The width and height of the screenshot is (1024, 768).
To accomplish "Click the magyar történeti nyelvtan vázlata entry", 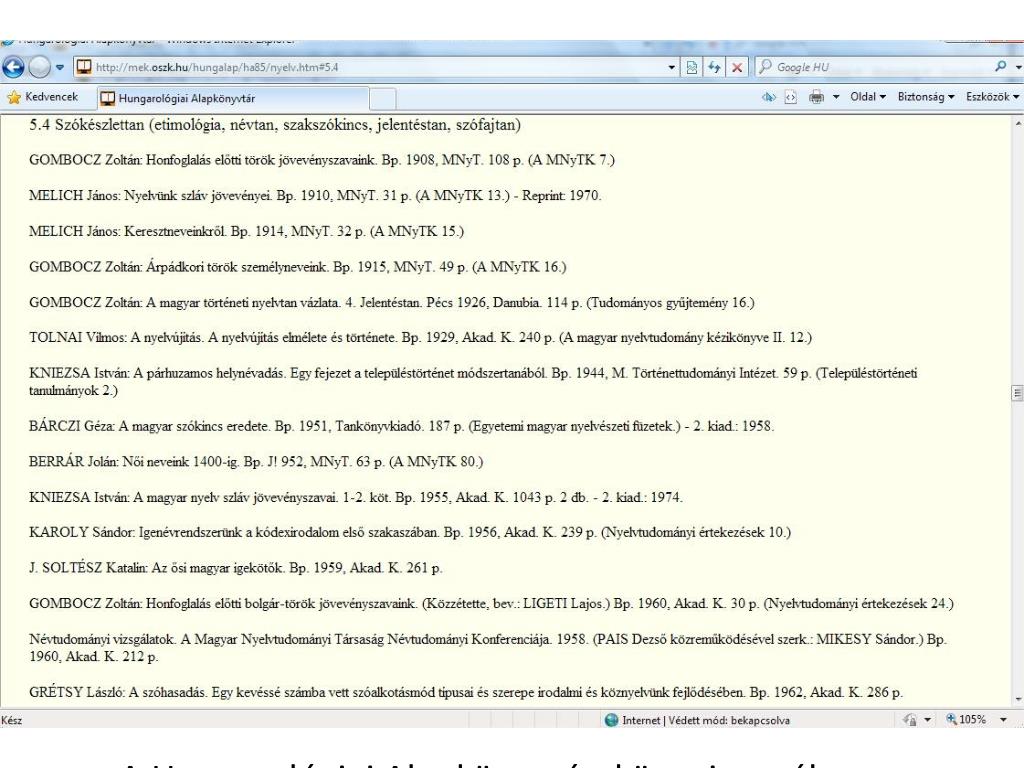I will tap(392, 302).
